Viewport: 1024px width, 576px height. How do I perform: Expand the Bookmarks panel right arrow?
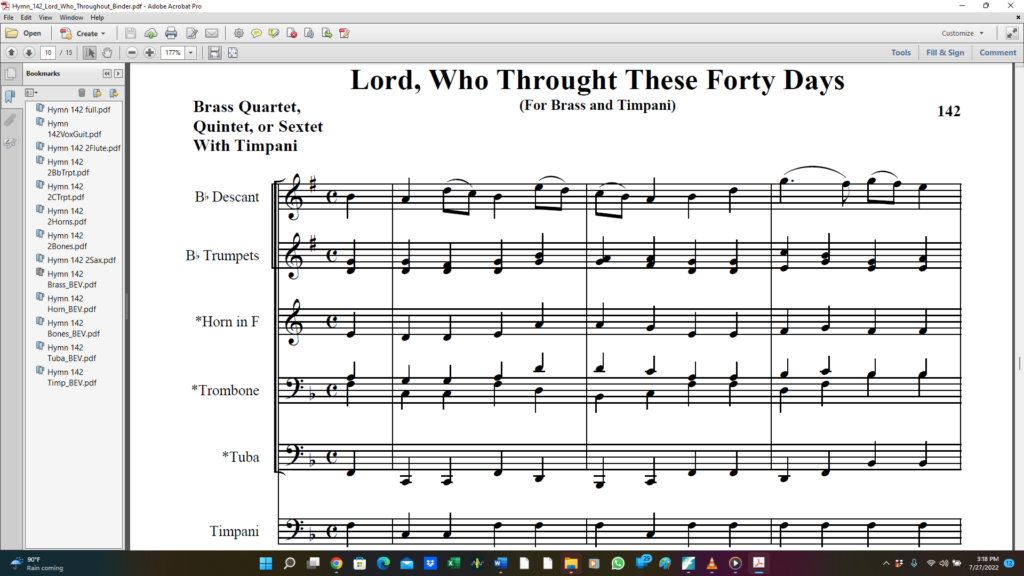[118, 74]
